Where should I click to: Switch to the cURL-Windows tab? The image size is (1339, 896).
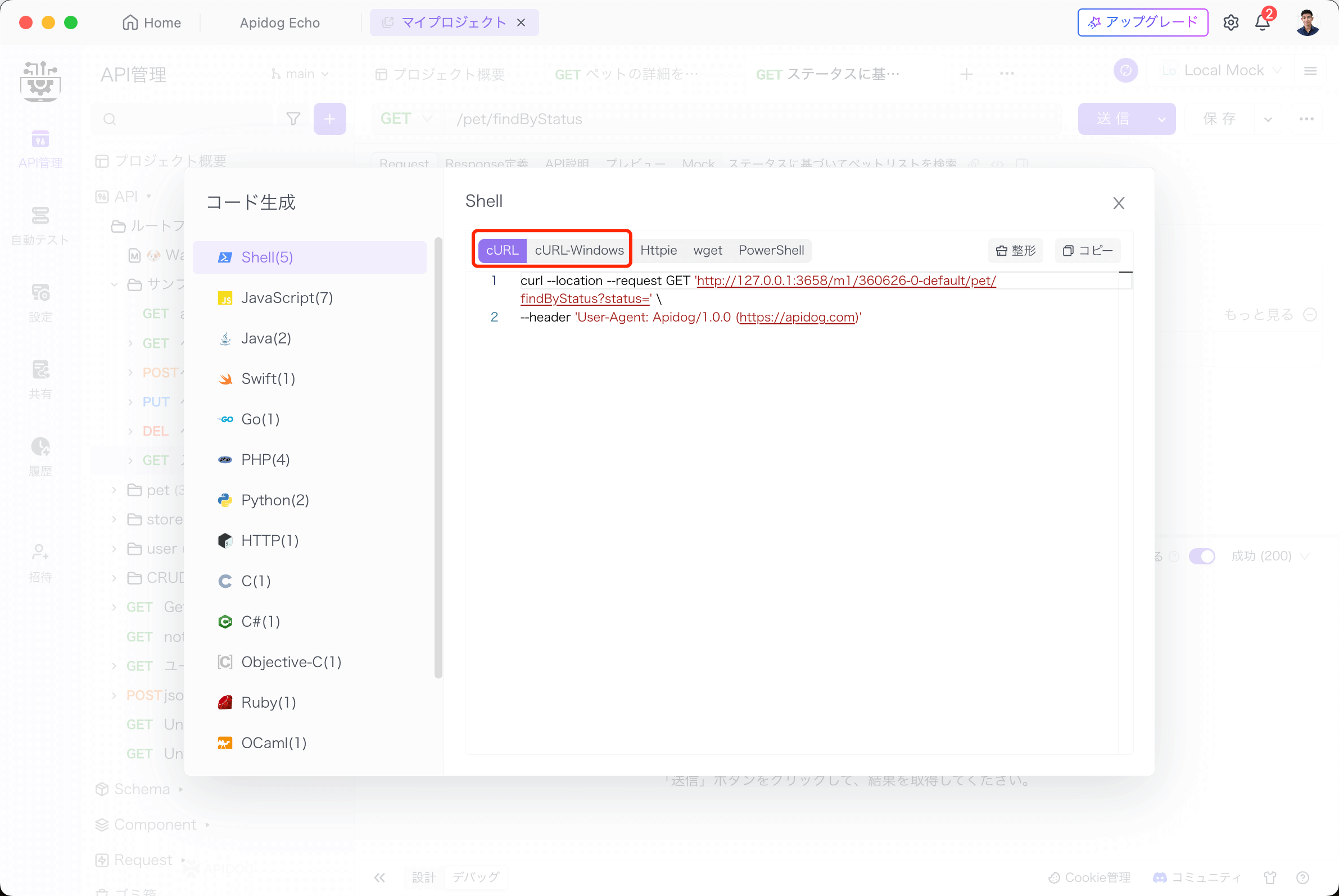(x=579, y=250)
